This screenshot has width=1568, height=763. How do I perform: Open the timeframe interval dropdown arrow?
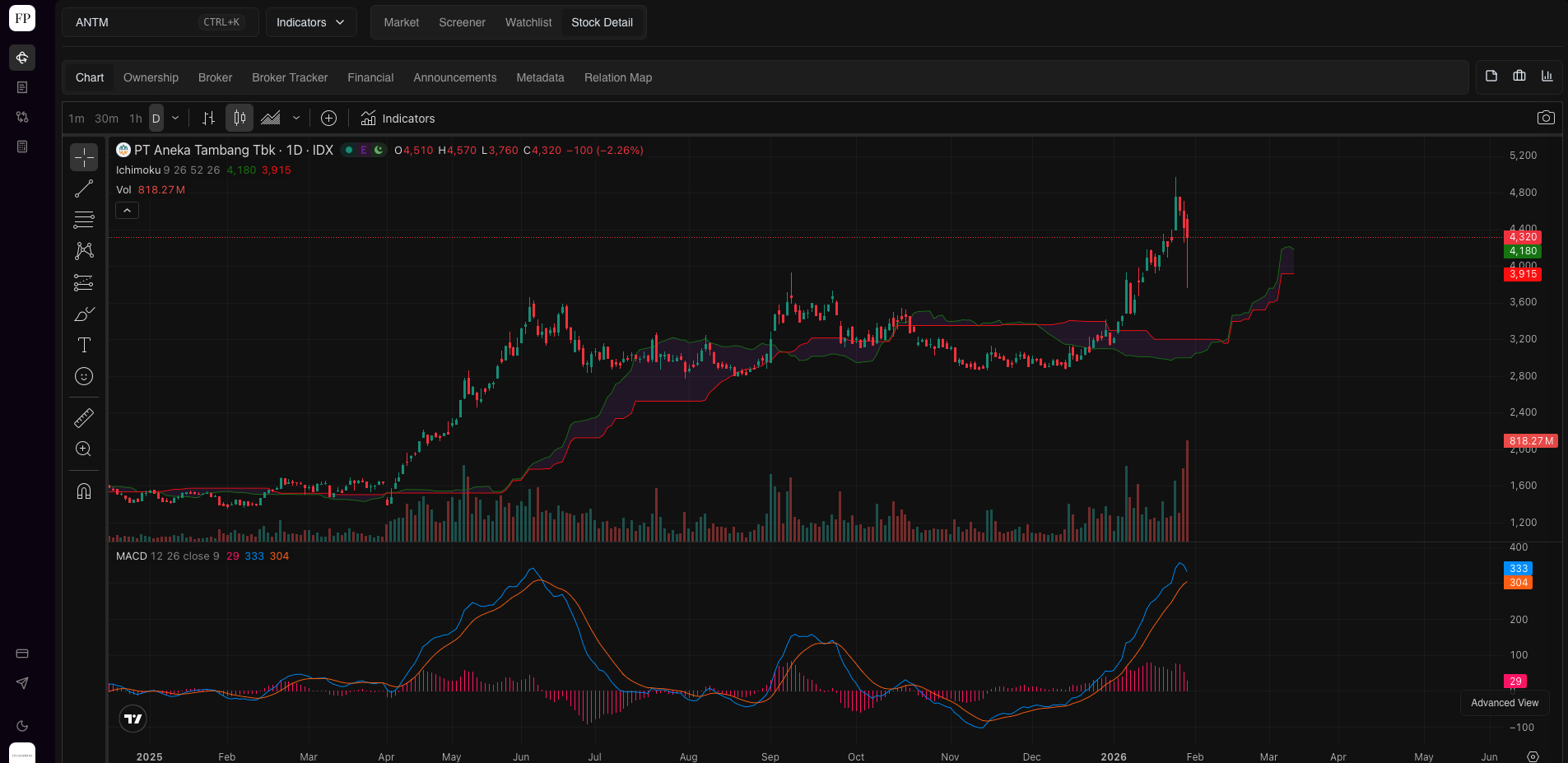(x=175, y=118)
